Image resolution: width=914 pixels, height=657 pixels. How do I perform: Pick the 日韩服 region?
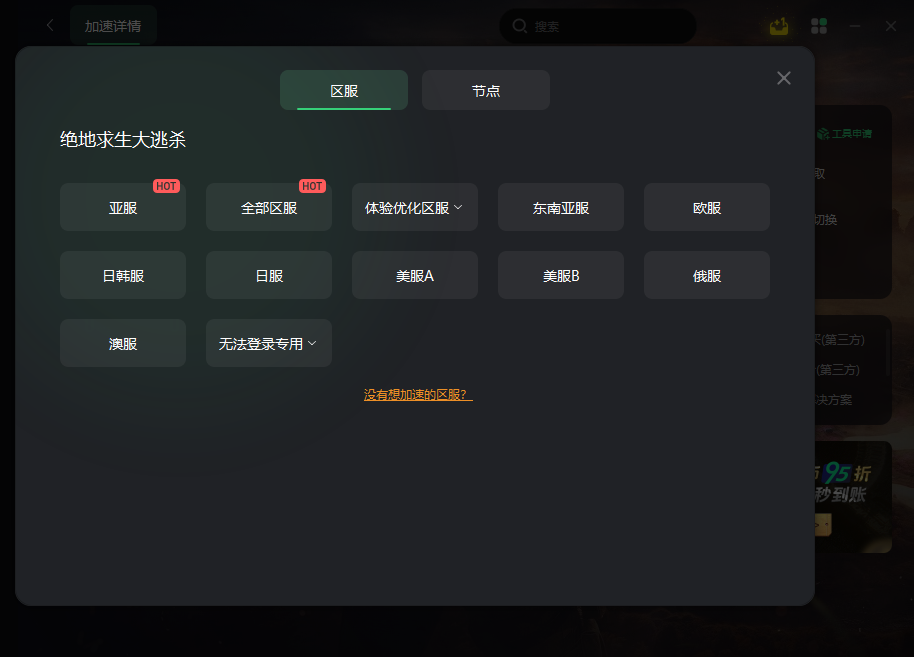(x=123, y=275)
